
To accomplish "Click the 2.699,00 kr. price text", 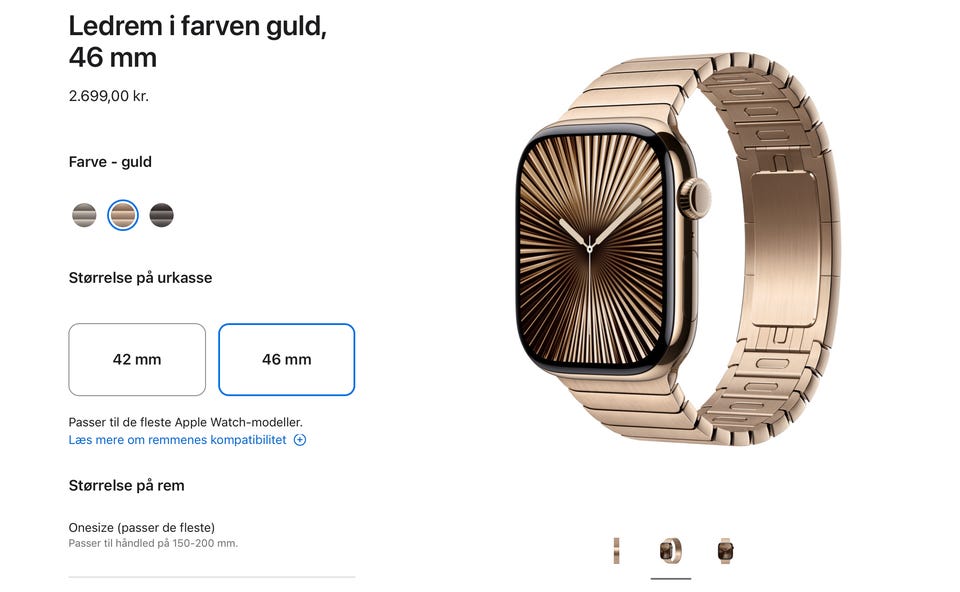I will pyautogui.click(x=109, y=96).
